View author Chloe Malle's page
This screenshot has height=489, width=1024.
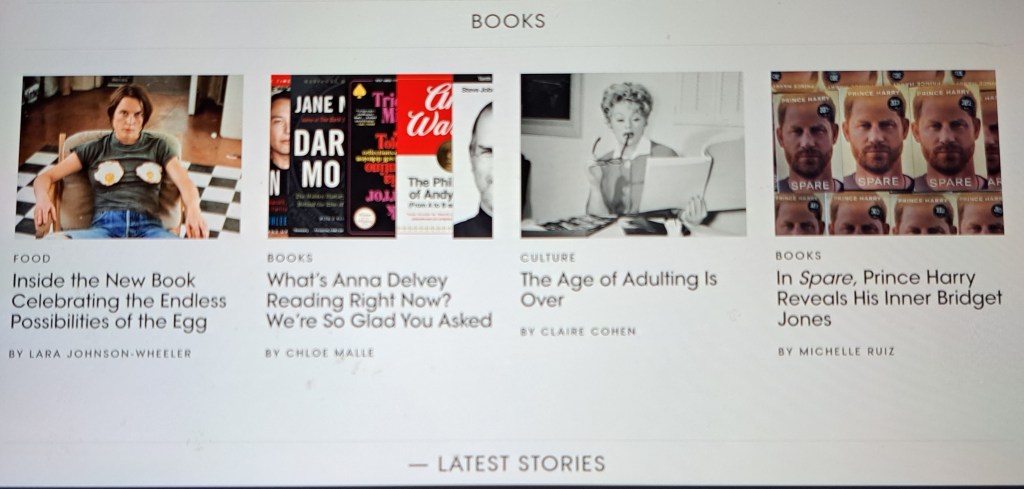(x=319, y=353)
